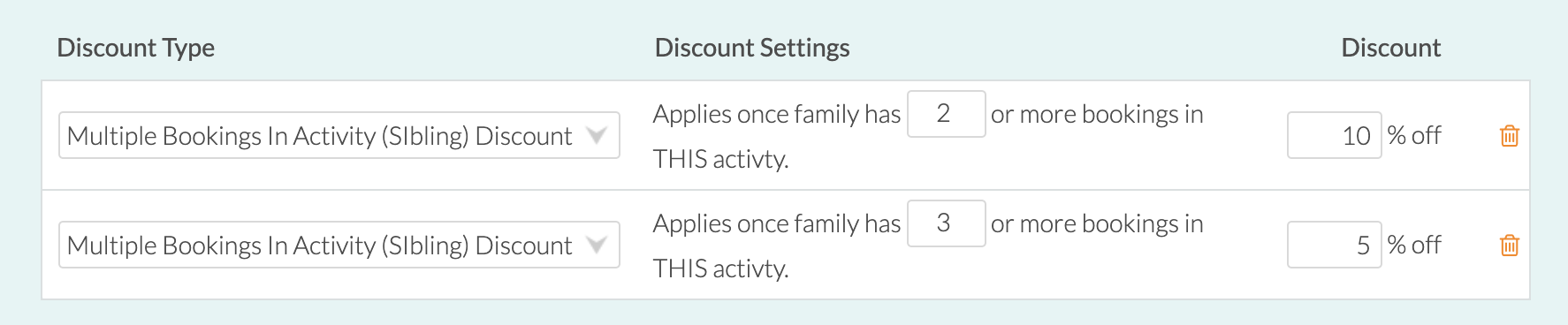Click 'Applies once family has' text in first row

click(776, 115)
